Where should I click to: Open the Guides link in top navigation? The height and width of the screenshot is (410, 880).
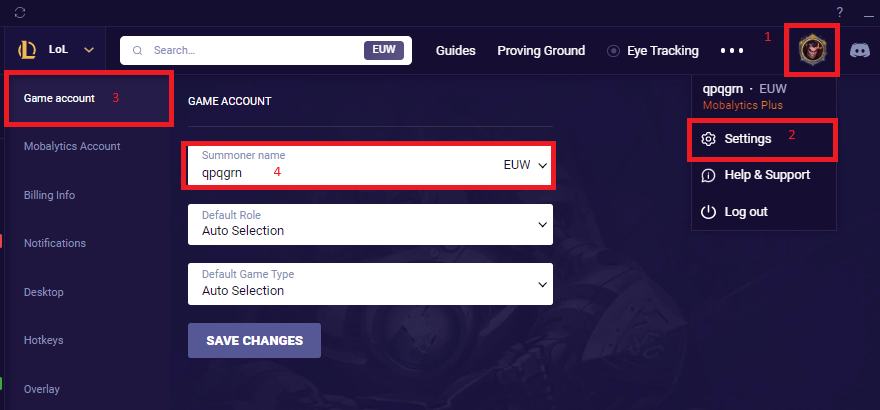click(455, 51)
